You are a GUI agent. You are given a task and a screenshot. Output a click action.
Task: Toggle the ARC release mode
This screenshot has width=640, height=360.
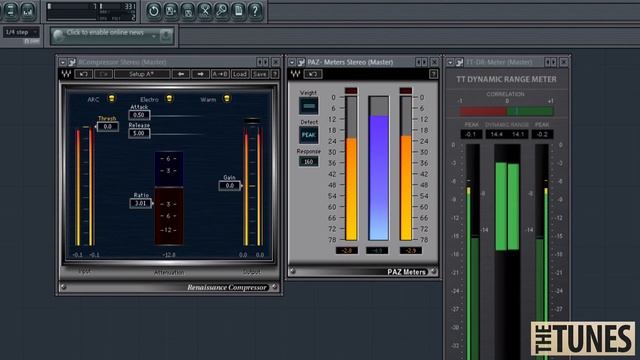pos(111,98)
